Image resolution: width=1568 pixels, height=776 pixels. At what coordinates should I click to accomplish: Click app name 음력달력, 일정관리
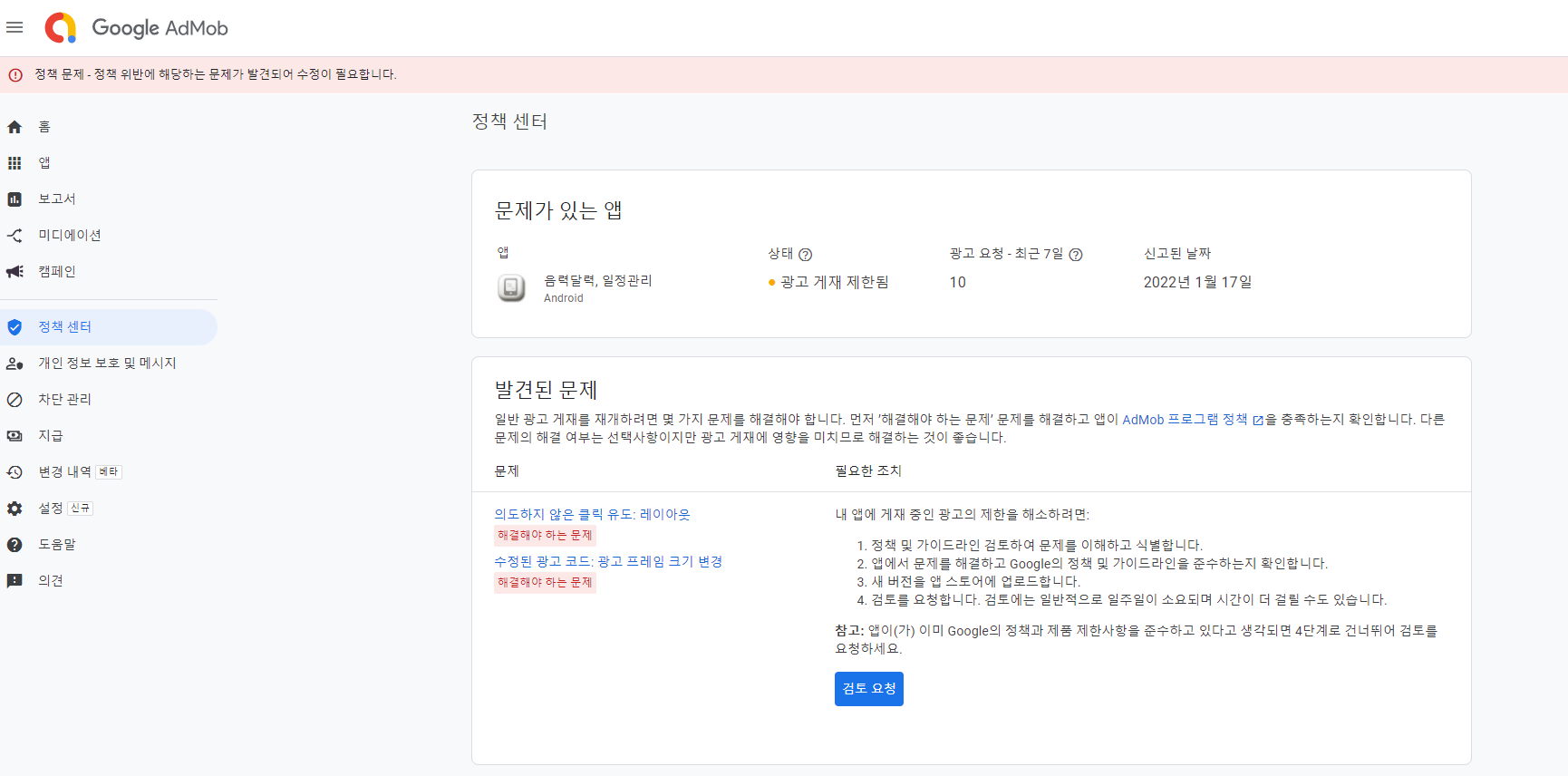click(x=598, y=281)
